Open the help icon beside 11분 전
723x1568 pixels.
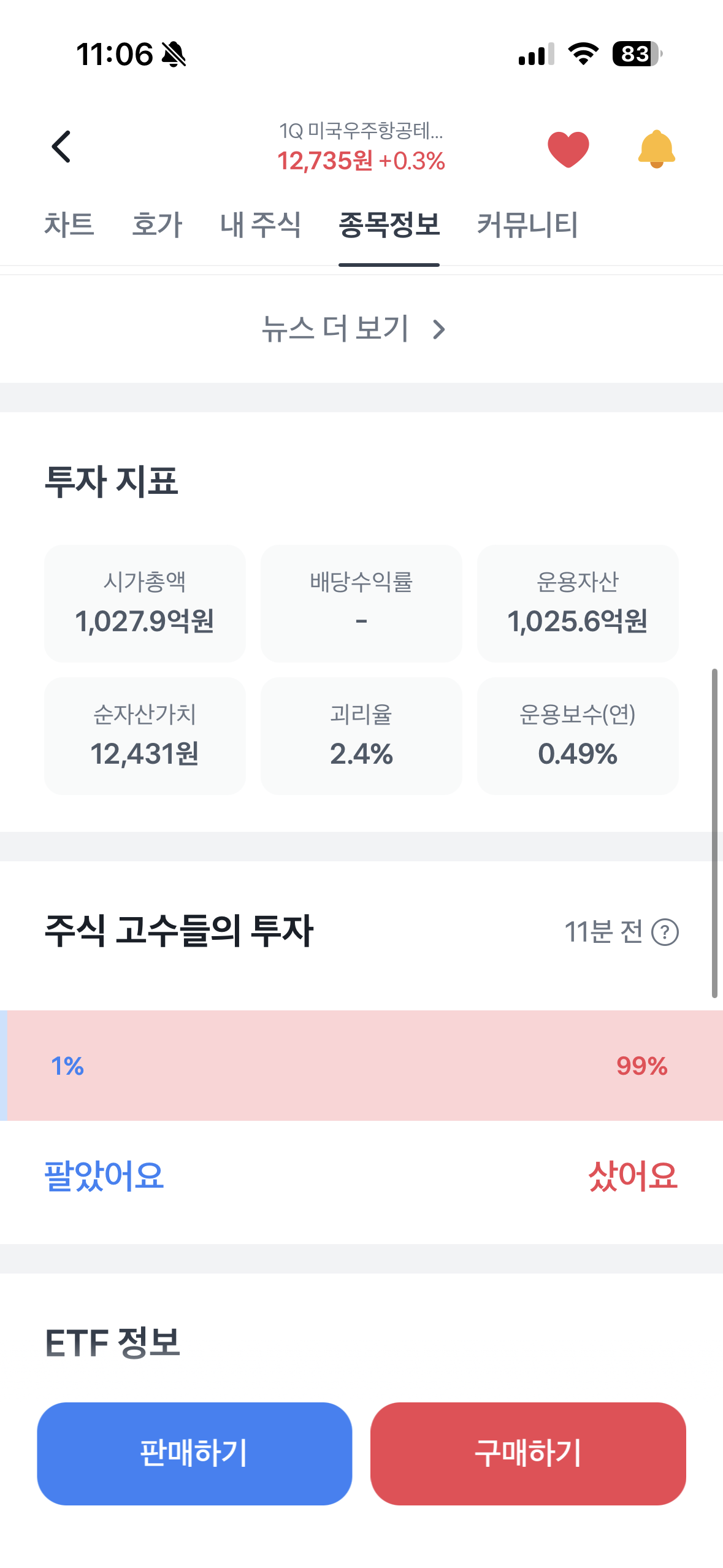tap(665, 932)
